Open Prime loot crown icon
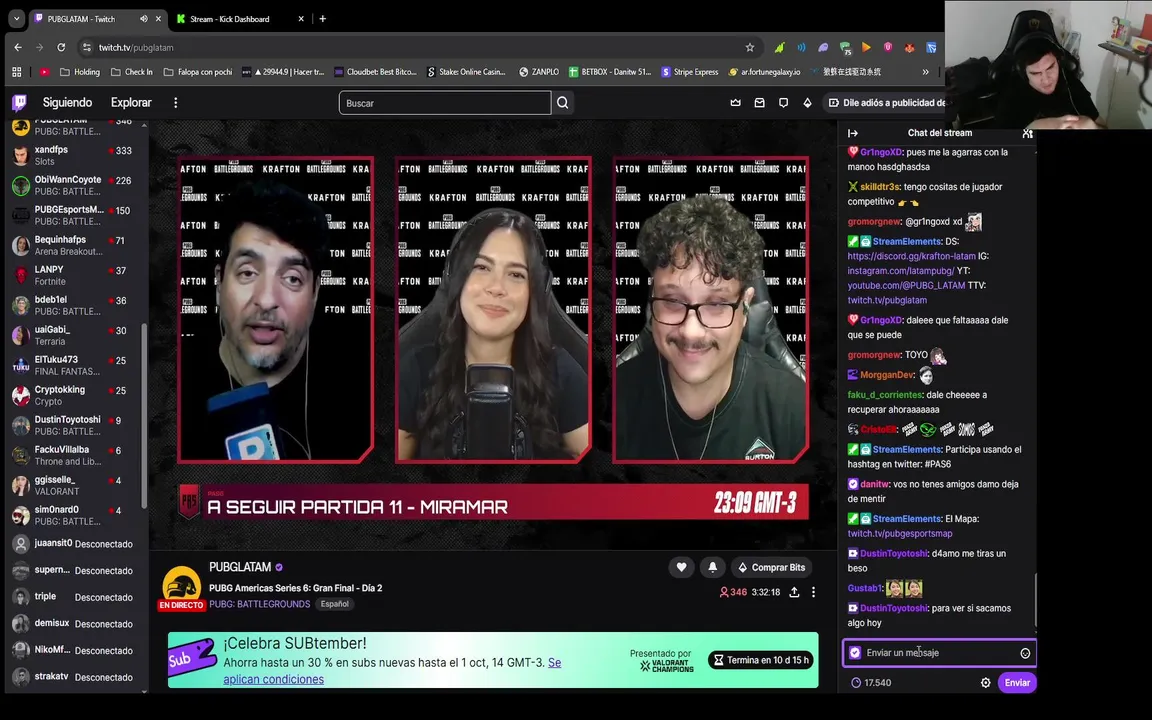Screen dimensions: 1152x720 (735, 103)
